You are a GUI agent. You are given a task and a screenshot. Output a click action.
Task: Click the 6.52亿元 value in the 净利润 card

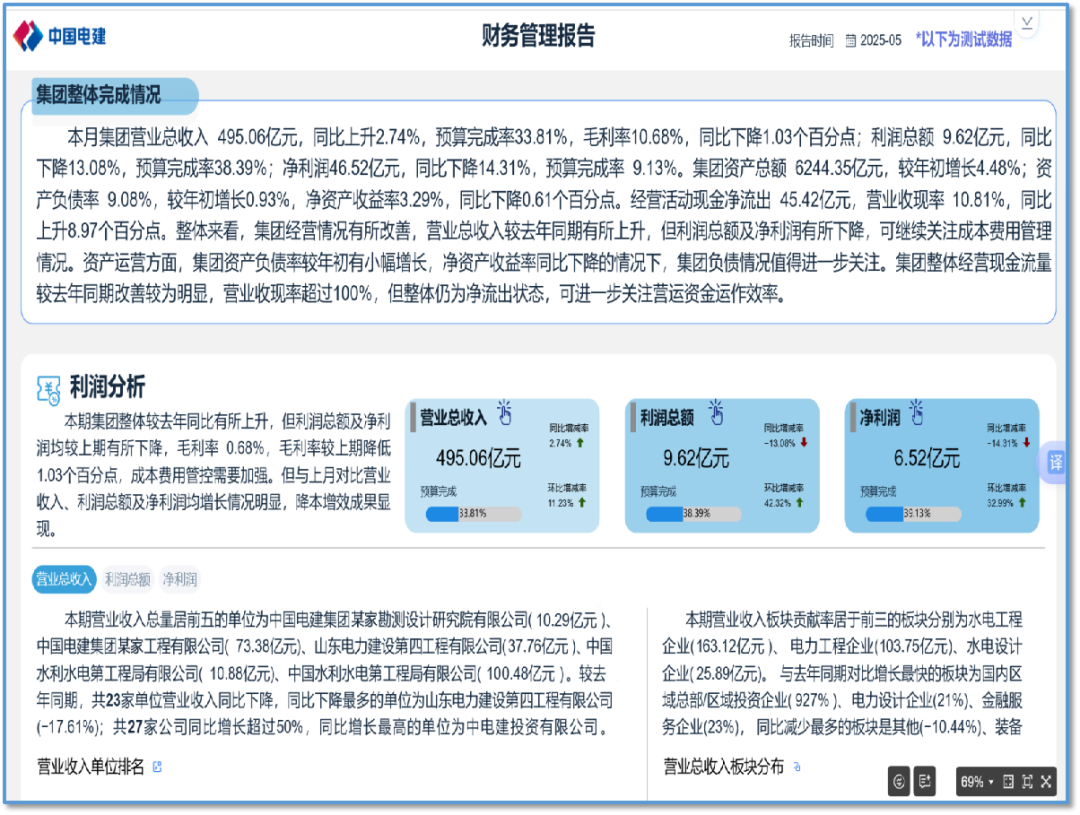(926, 458)
